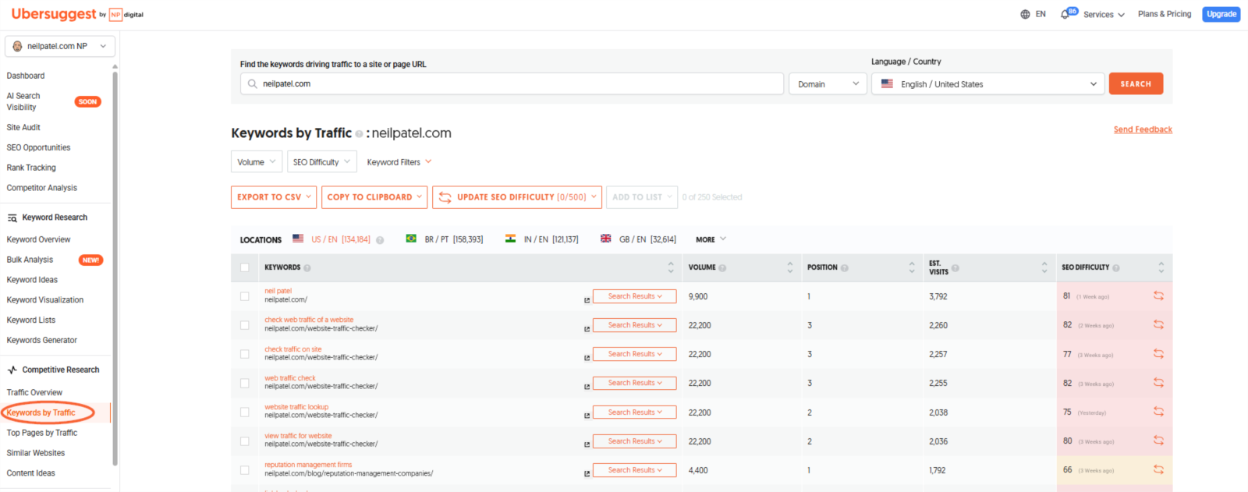
Task: Open Rank Tracking in sidebar
Action: (32, 167)
